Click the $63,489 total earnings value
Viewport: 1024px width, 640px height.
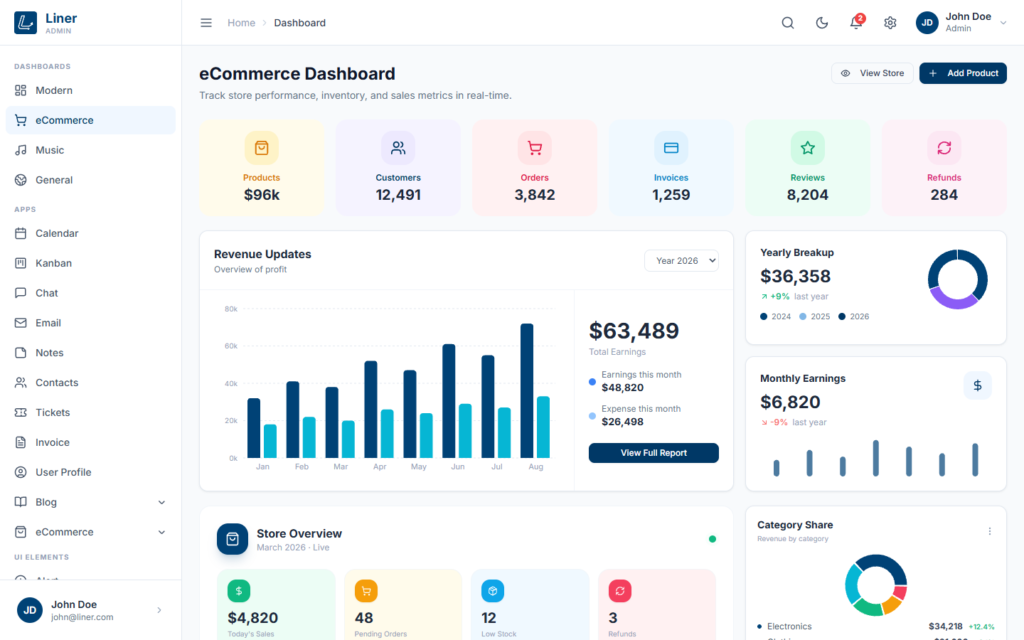coord(633,330)
